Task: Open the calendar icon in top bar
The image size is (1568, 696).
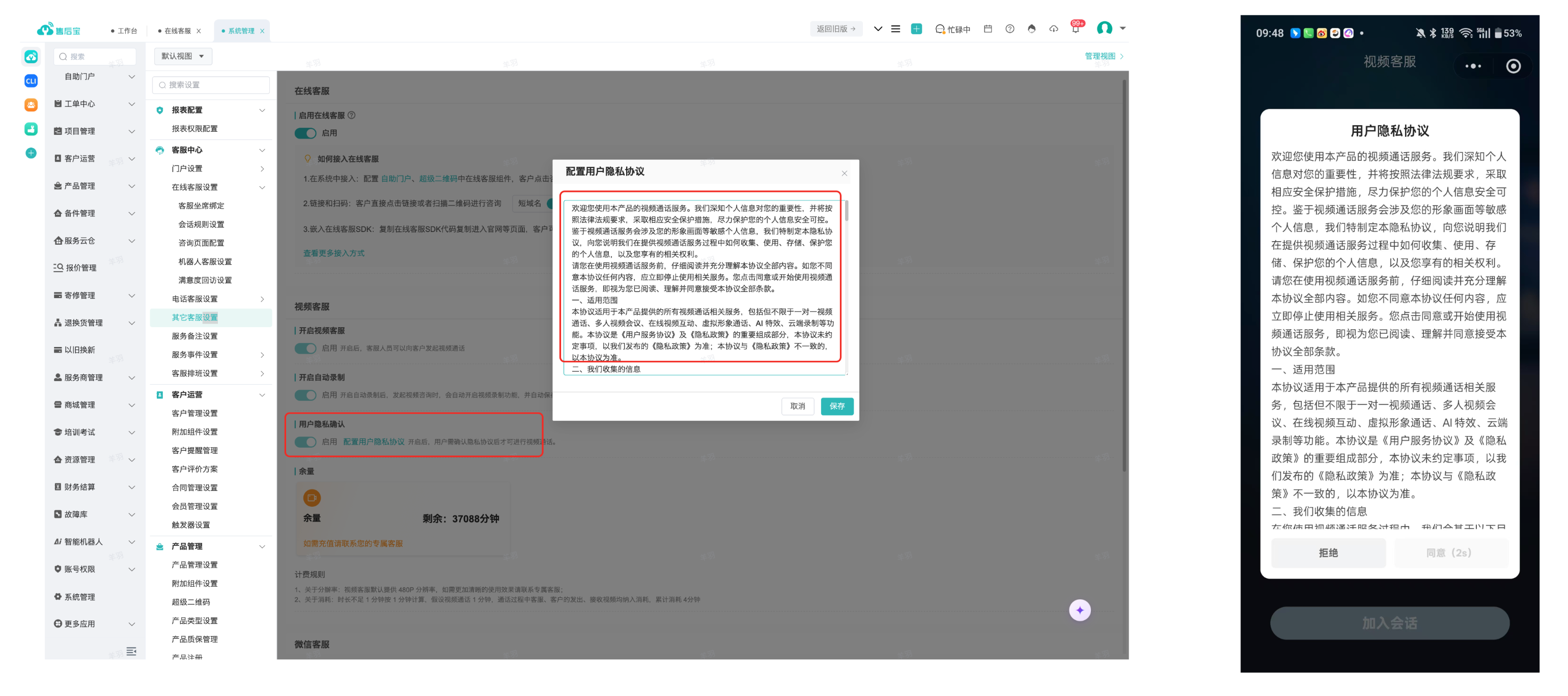Action: [x=987, y=28]
